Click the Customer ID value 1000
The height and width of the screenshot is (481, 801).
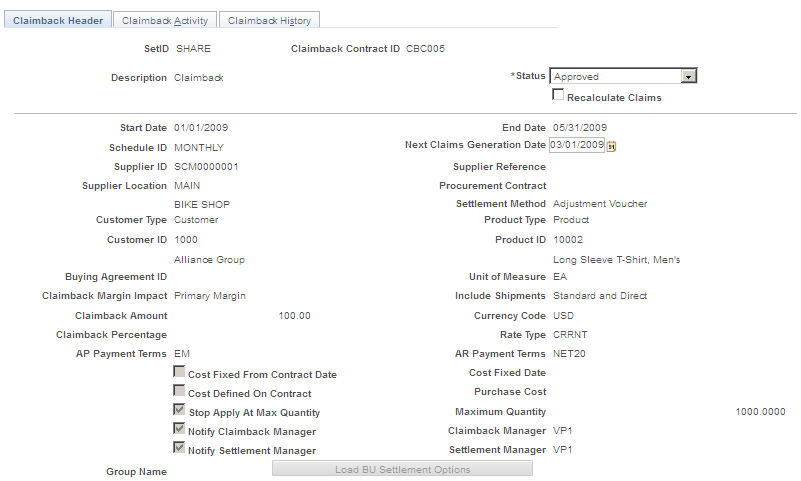pyautogui.click(x=186, y=239)
